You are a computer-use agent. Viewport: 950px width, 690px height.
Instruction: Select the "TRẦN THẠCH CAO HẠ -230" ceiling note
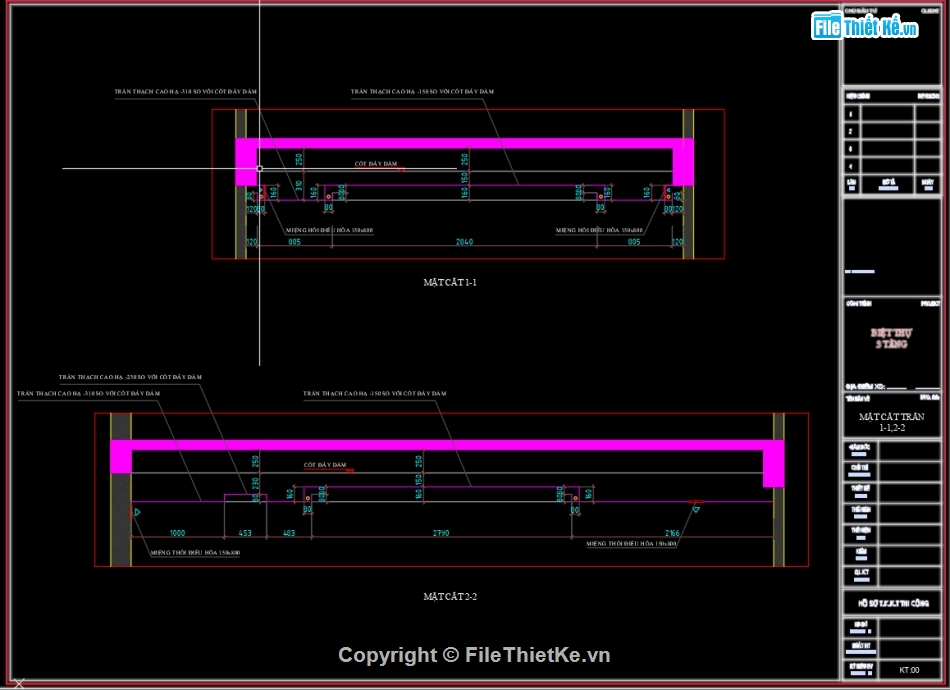[130, 377]
